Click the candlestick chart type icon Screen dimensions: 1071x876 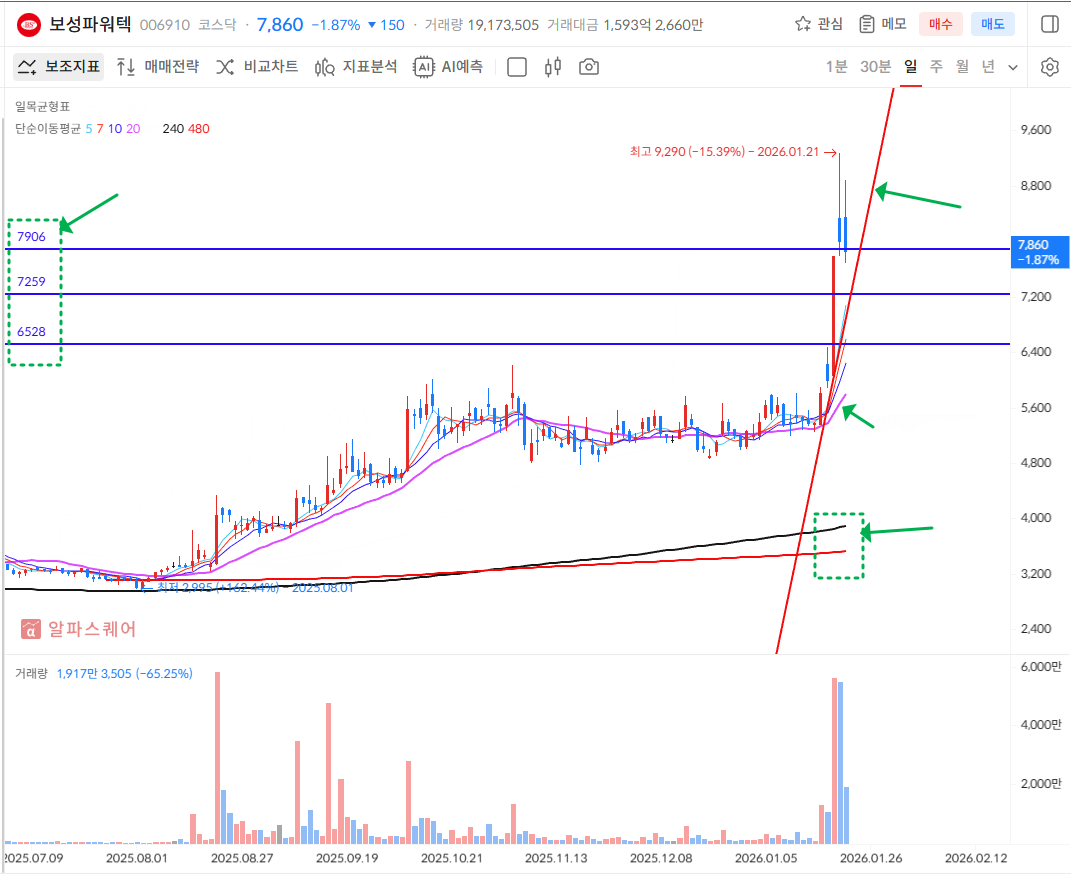pos(553,67)
